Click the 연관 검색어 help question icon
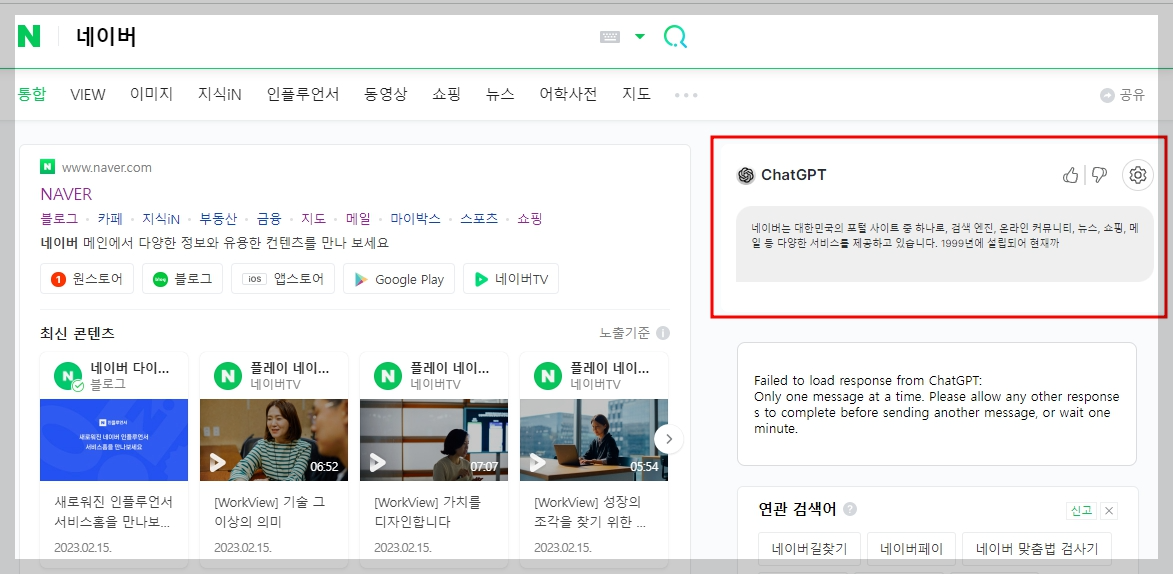The width and height of the screenshot is (1173, 574). pyautogui.click(x=850, y=509)
